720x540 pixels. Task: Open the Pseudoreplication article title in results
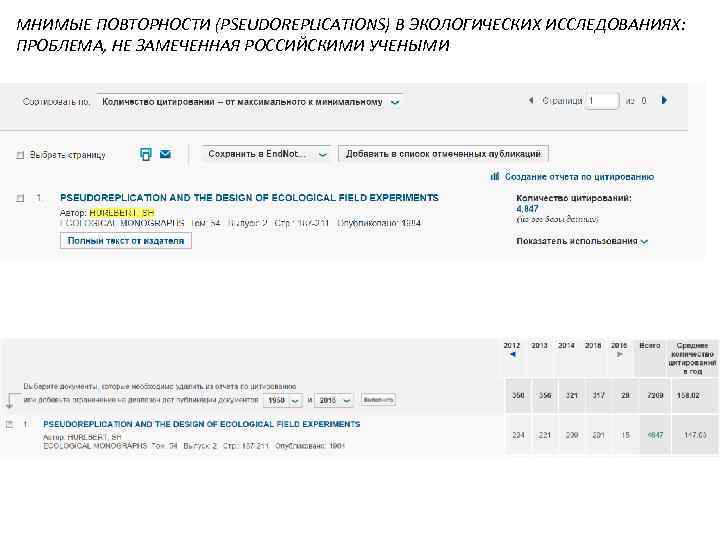tap(249, 198)
